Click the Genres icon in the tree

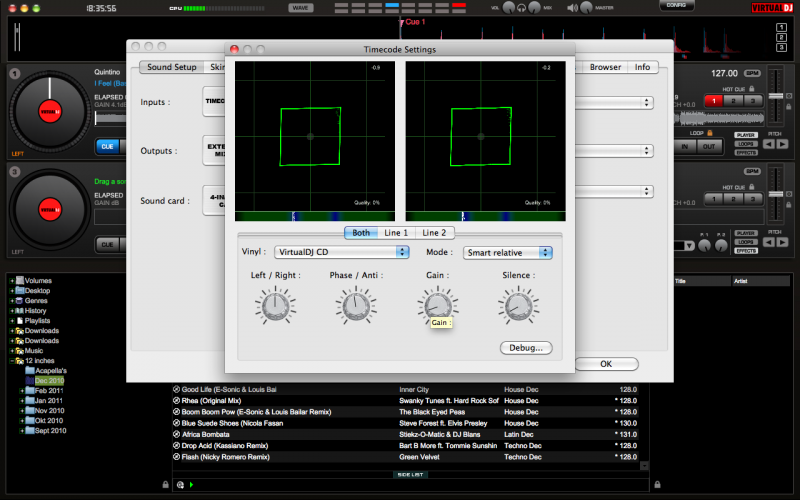(19, 301)
